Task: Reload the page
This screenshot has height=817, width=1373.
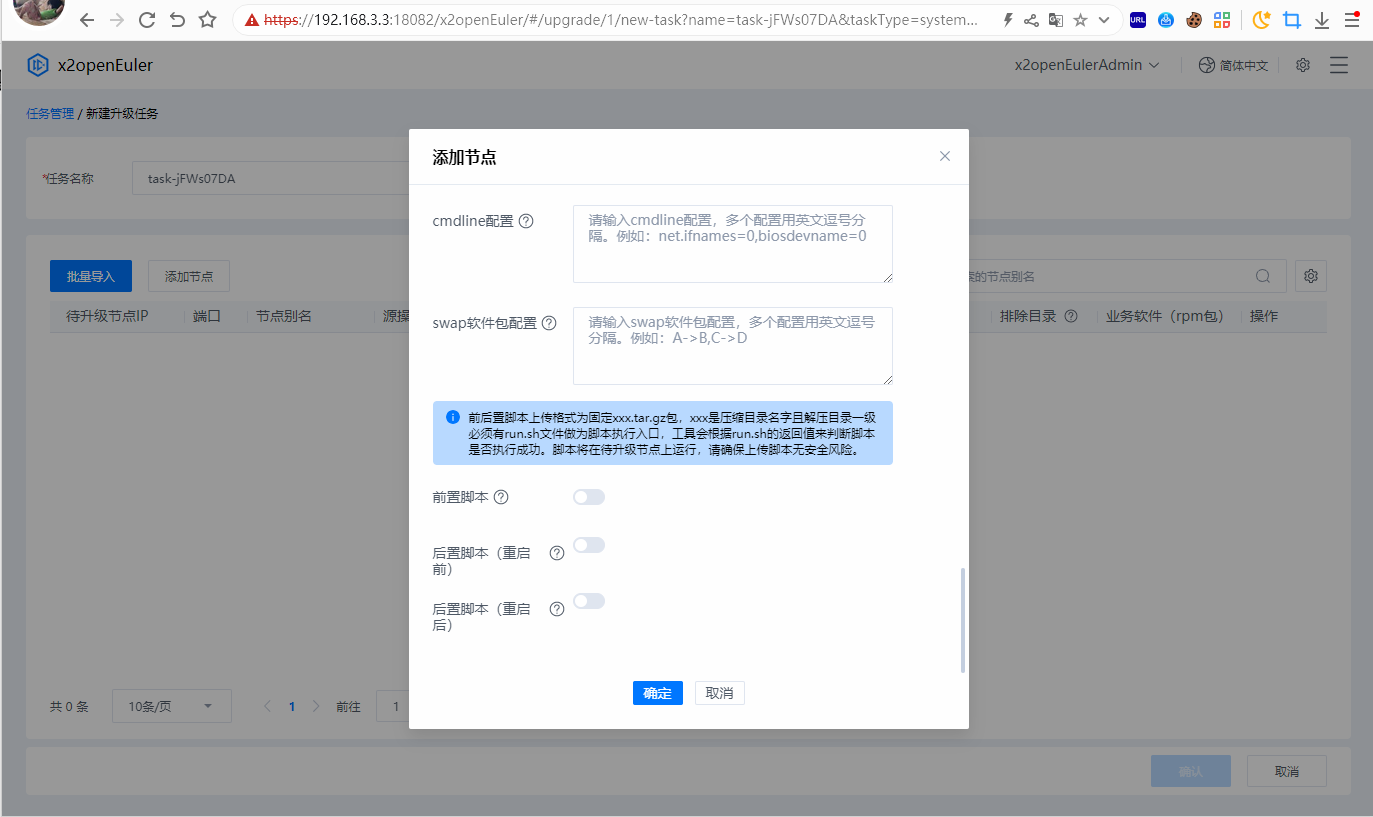Action: [147, 20]
